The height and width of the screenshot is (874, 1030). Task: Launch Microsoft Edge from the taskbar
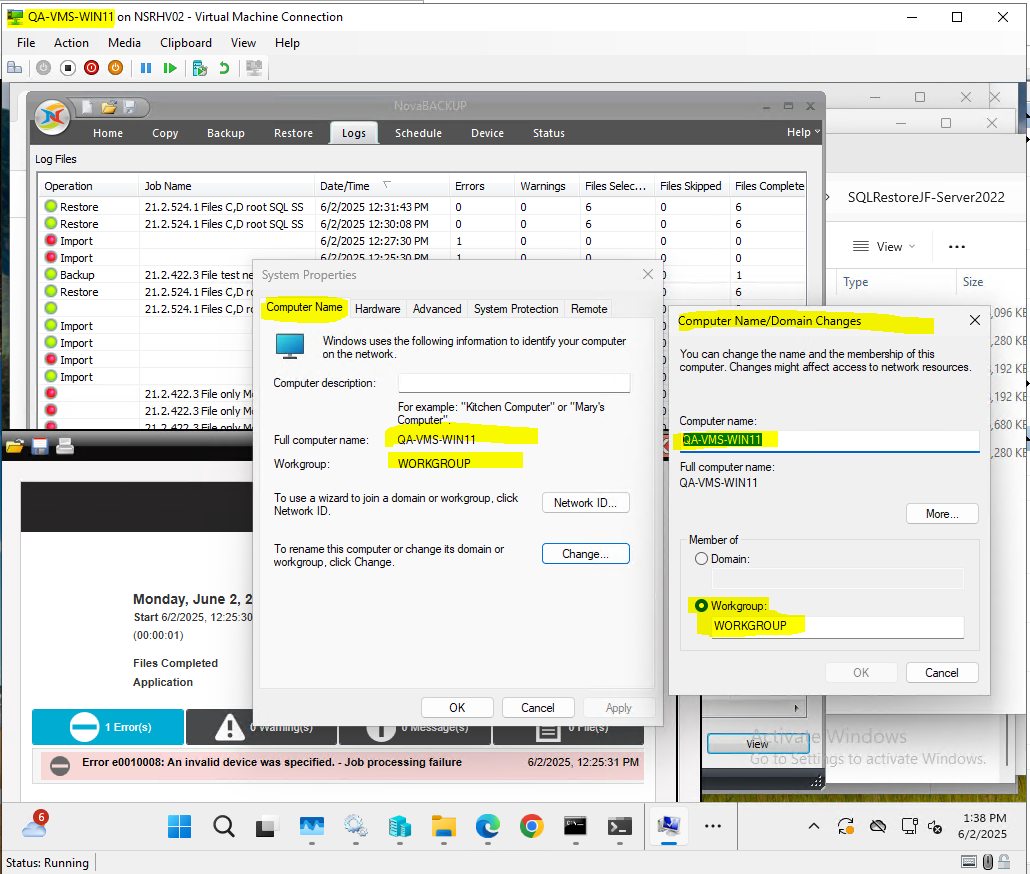[x=487, y=826]
